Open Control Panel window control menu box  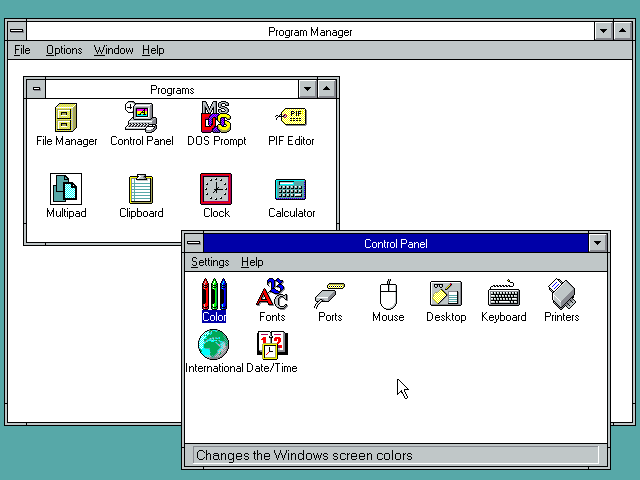pos(193,243)
